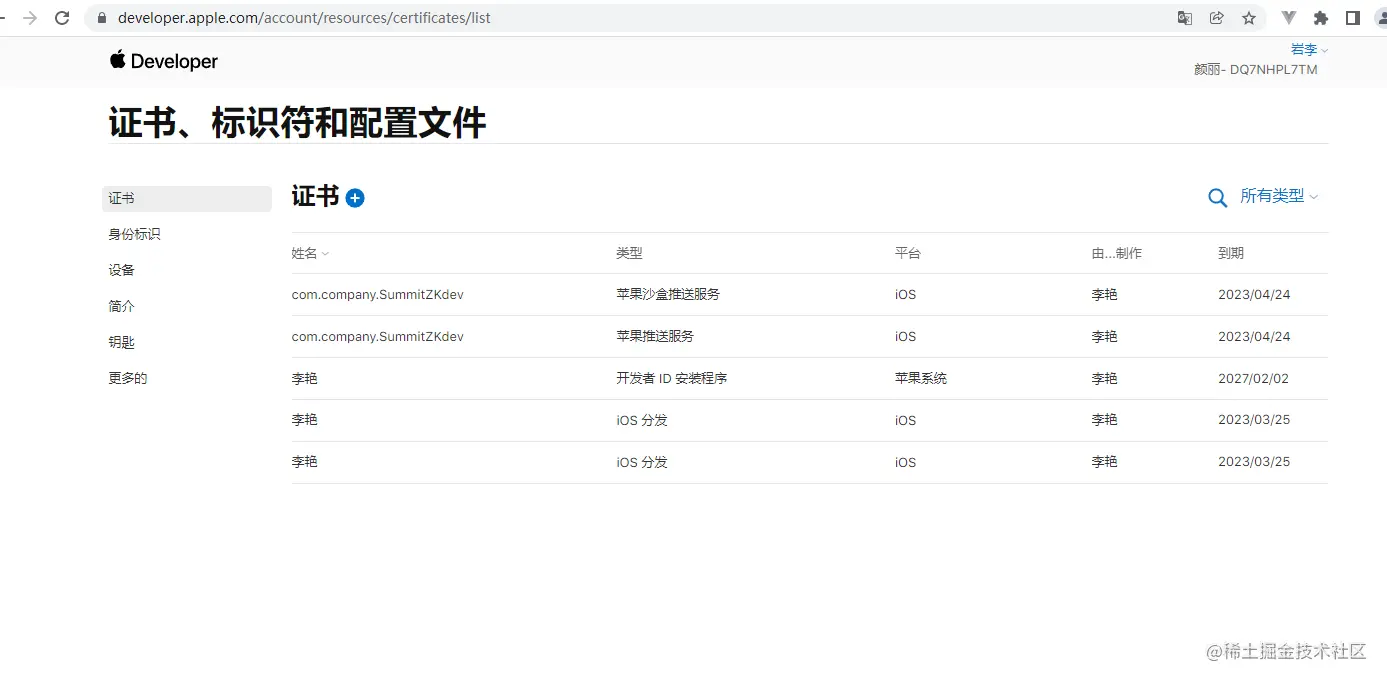The image size is (1387, 682).
Task: Open the certificate search magnifier
Action: click(x=1217, y=197)
